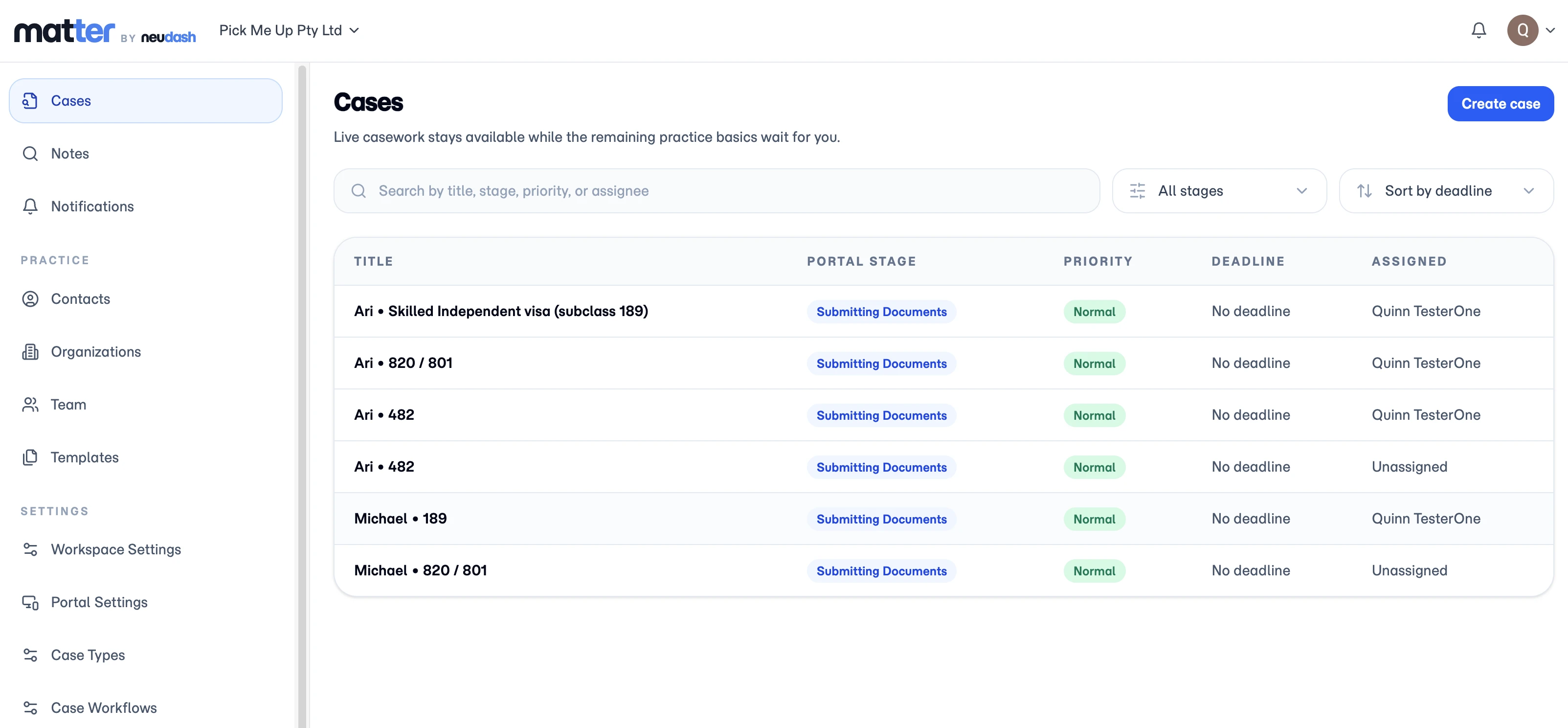Click the Team people icon
Screen dimensions: 1568x728
30,404
